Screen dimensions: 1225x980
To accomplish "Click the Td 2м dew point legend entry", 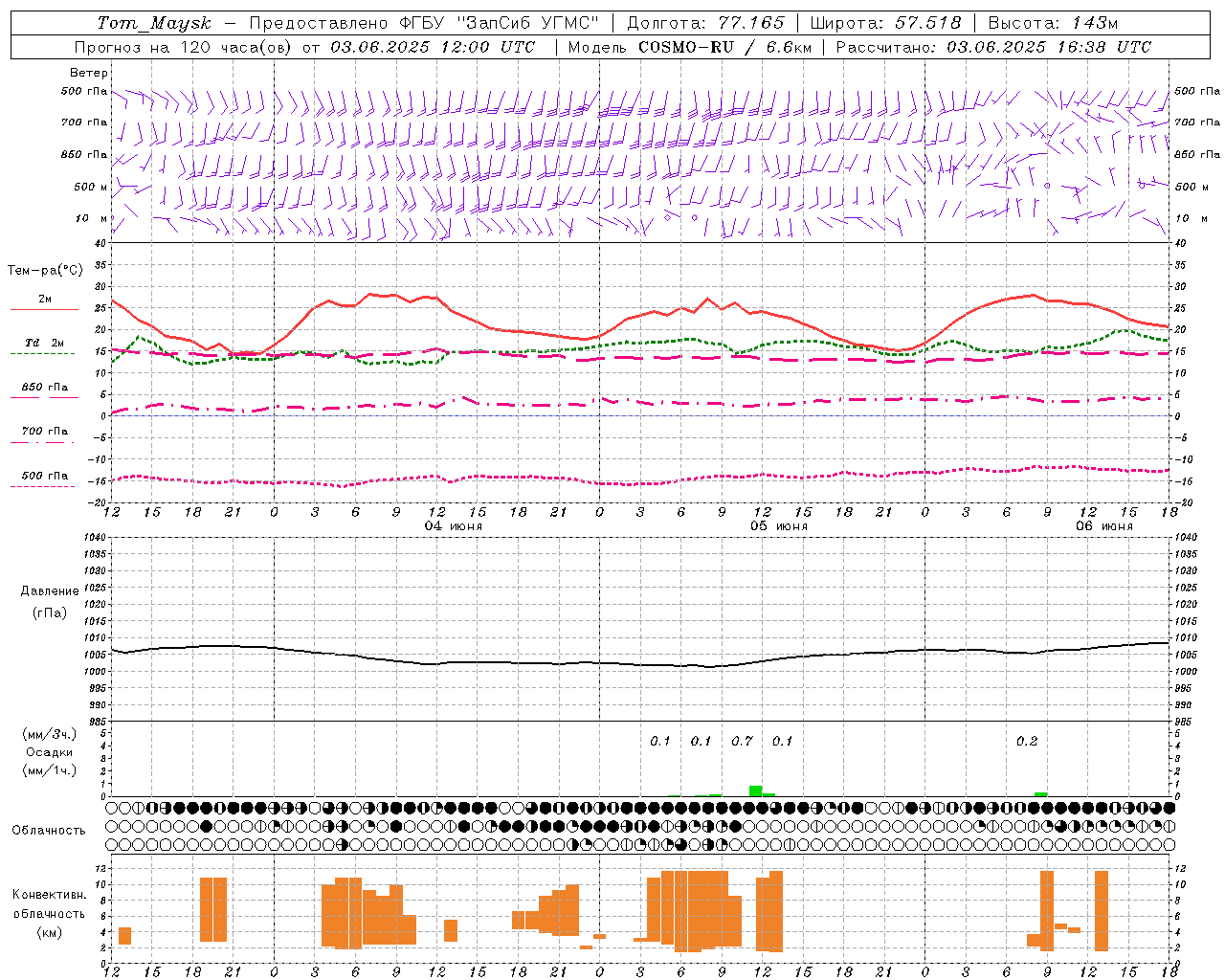I will (45, 342).
